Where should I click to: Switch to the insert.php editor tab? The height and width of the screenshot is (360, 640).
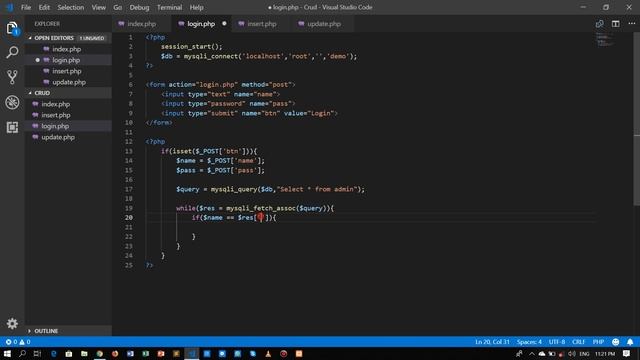point(261,24)
